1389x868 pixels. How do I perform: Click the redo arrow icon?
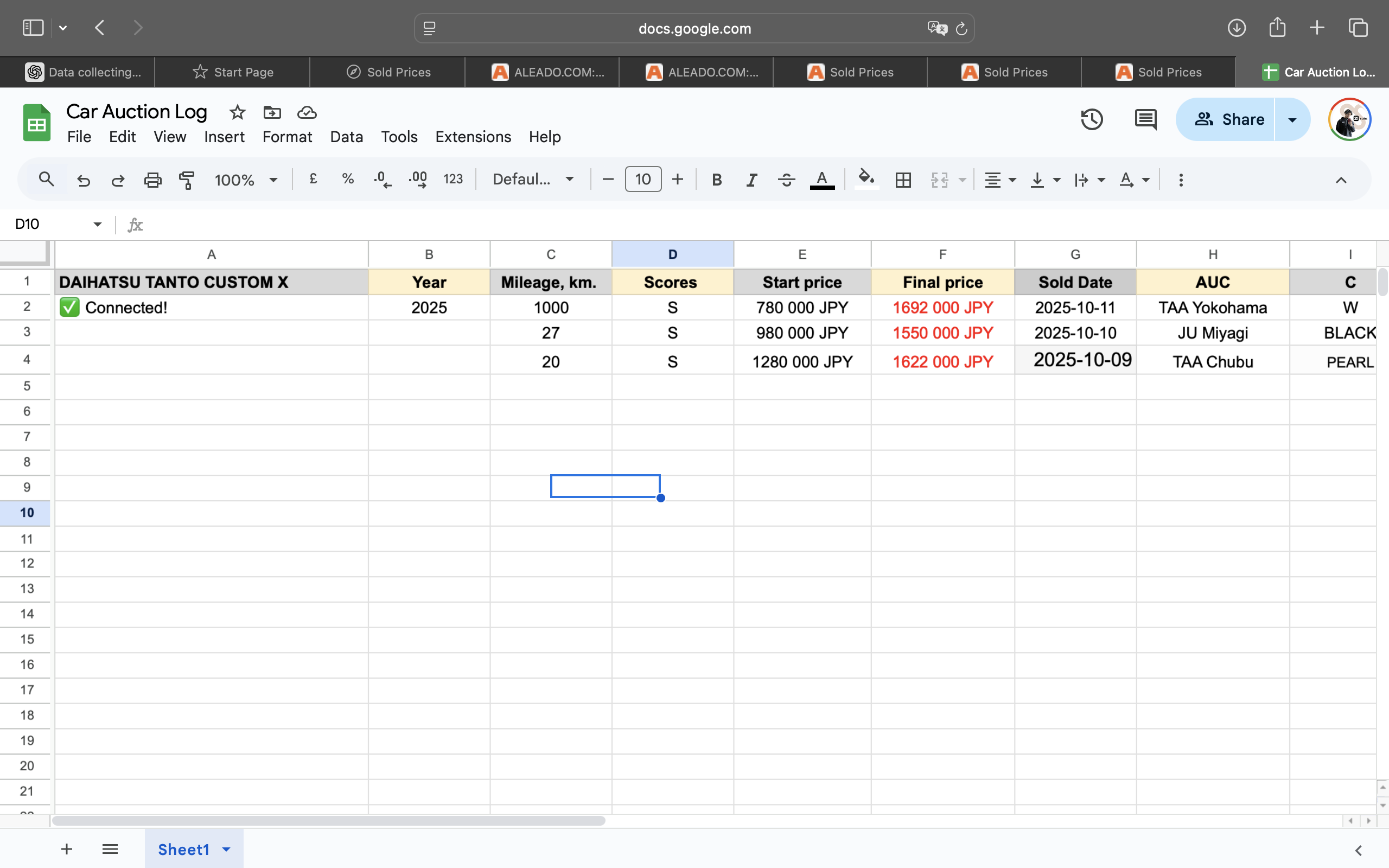coord(118,180)
